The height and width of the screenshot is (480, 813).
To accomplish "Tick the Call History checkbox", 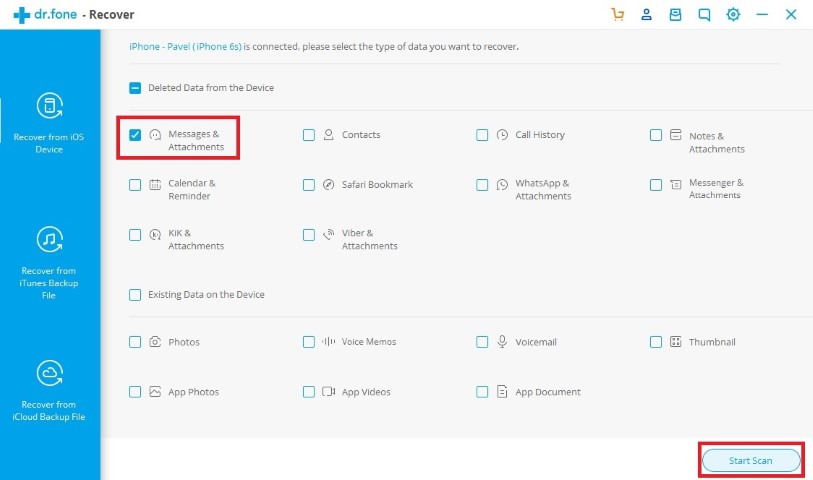I will tap(483, 135).
